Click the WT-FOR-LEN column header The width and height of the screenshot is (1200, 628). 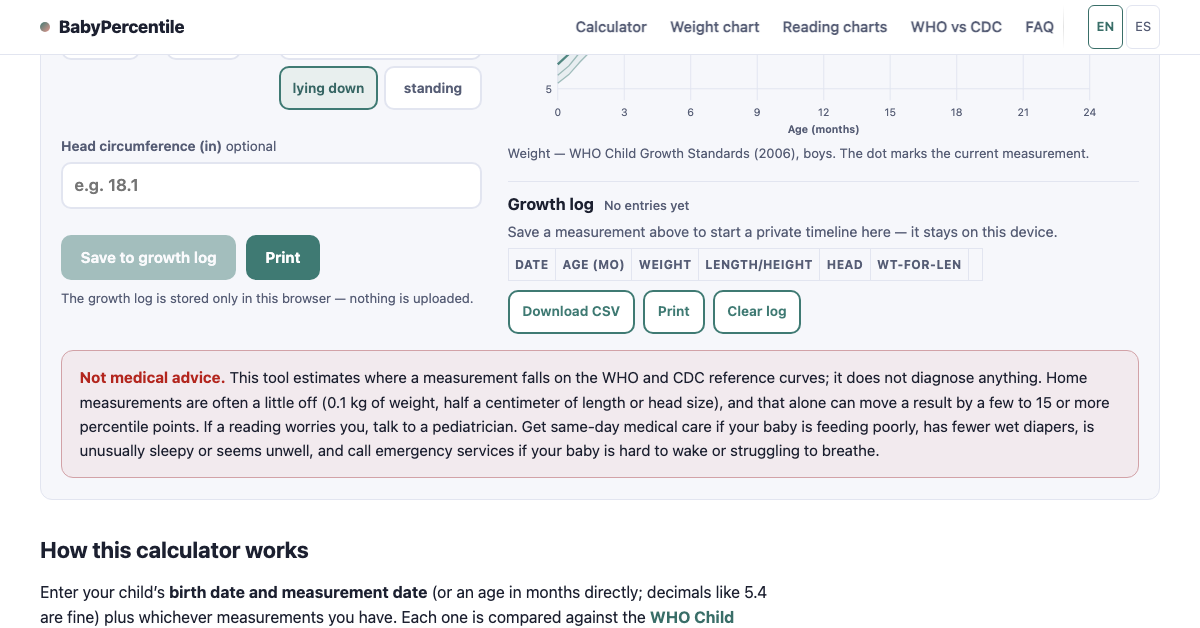pyautogui.click(x=919, y=265)
